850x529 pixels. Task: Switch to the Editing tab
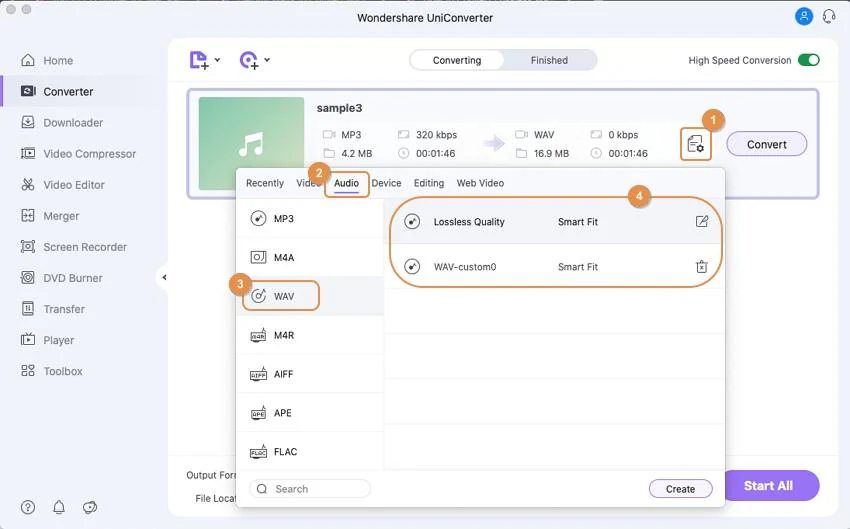pos(429,183)
